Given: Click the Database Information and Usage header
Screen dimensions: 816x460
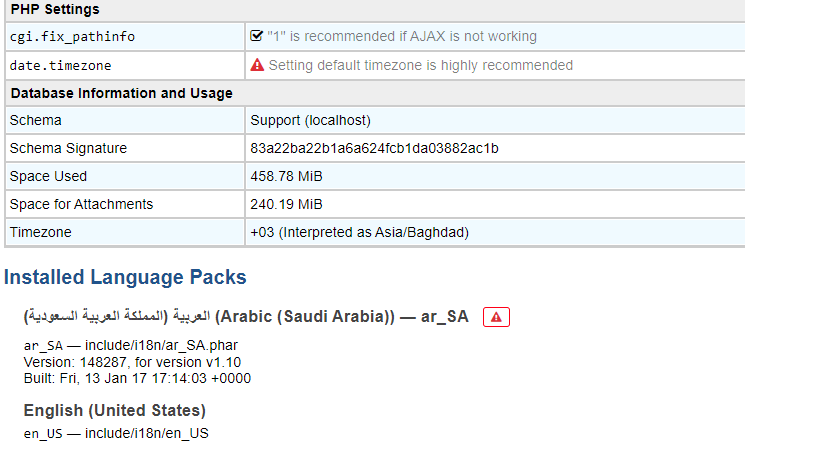Looking at the screenshot, I should tap(122, 93).
